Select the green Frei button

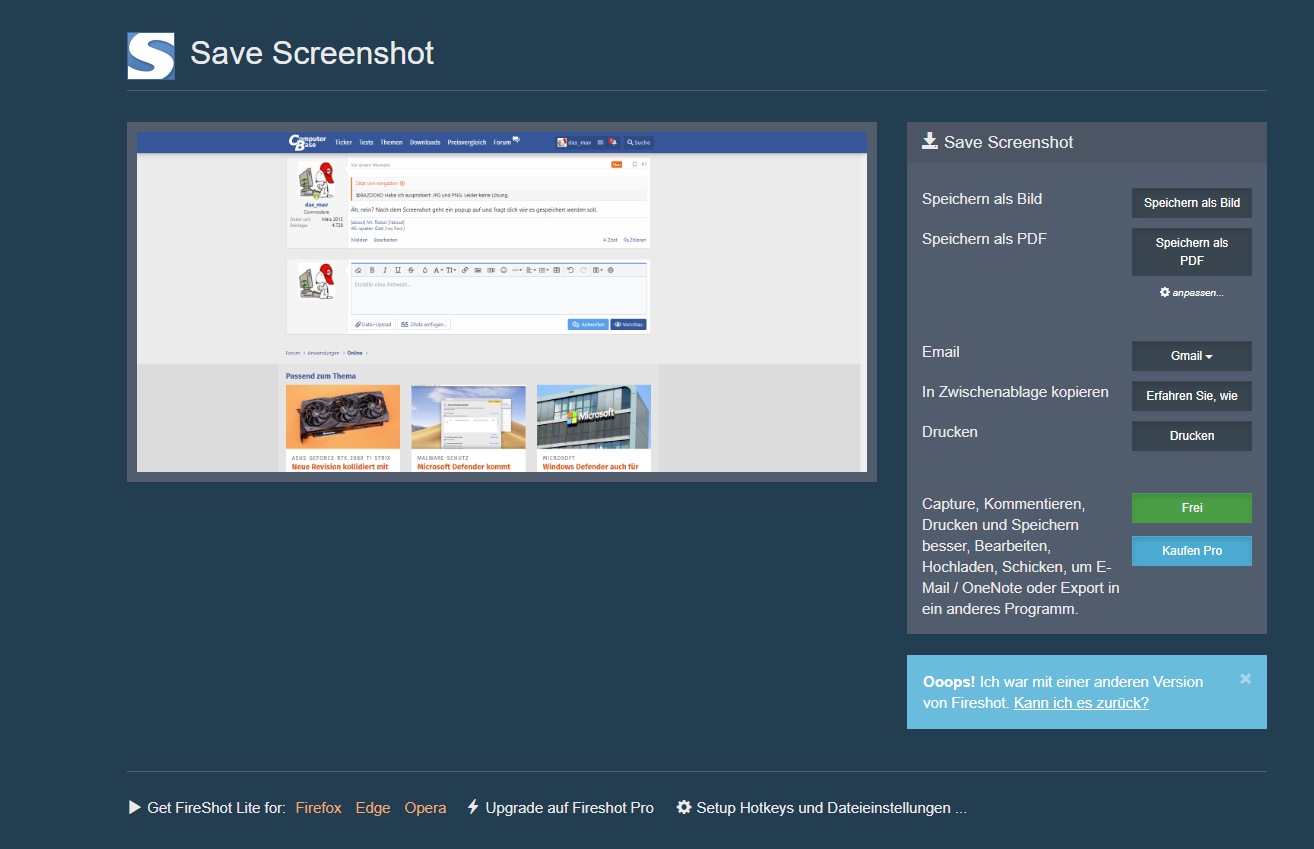[x=1191, y=508]
